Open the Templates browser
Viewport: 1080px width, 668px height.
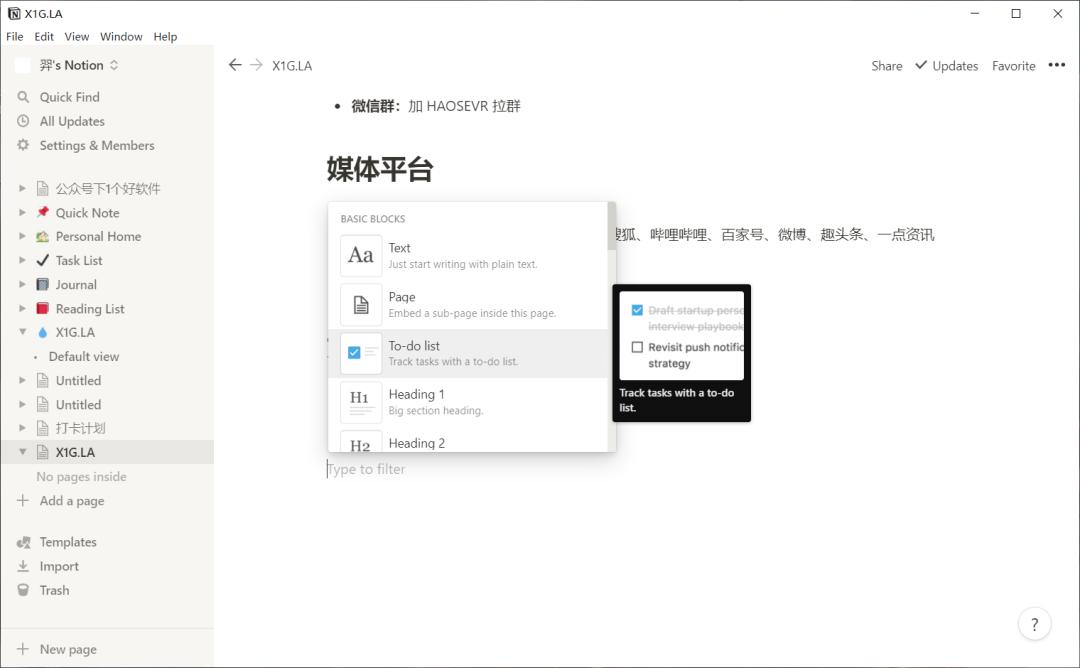coord(67,541)
